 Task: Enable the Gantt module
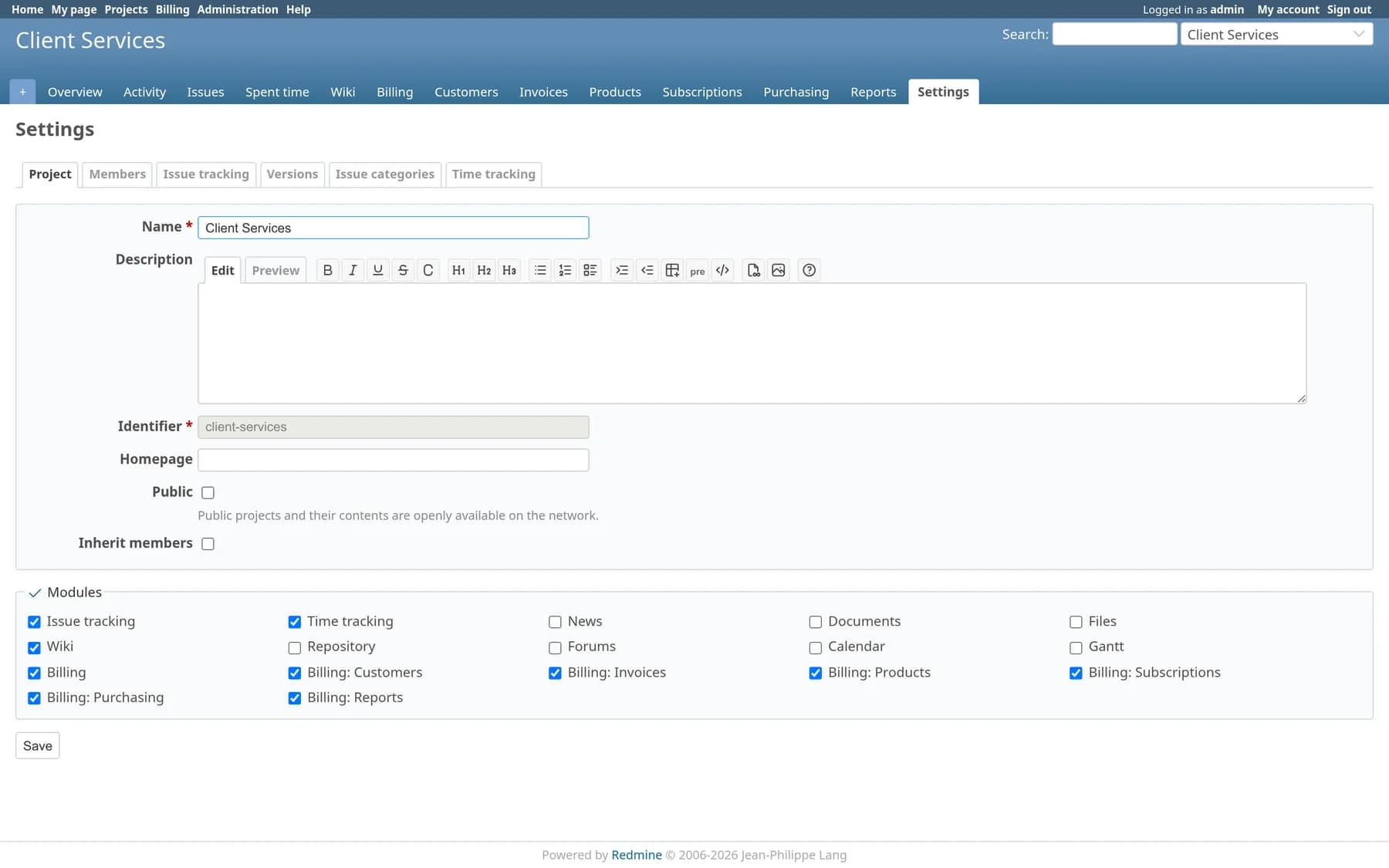[1076, 648]
